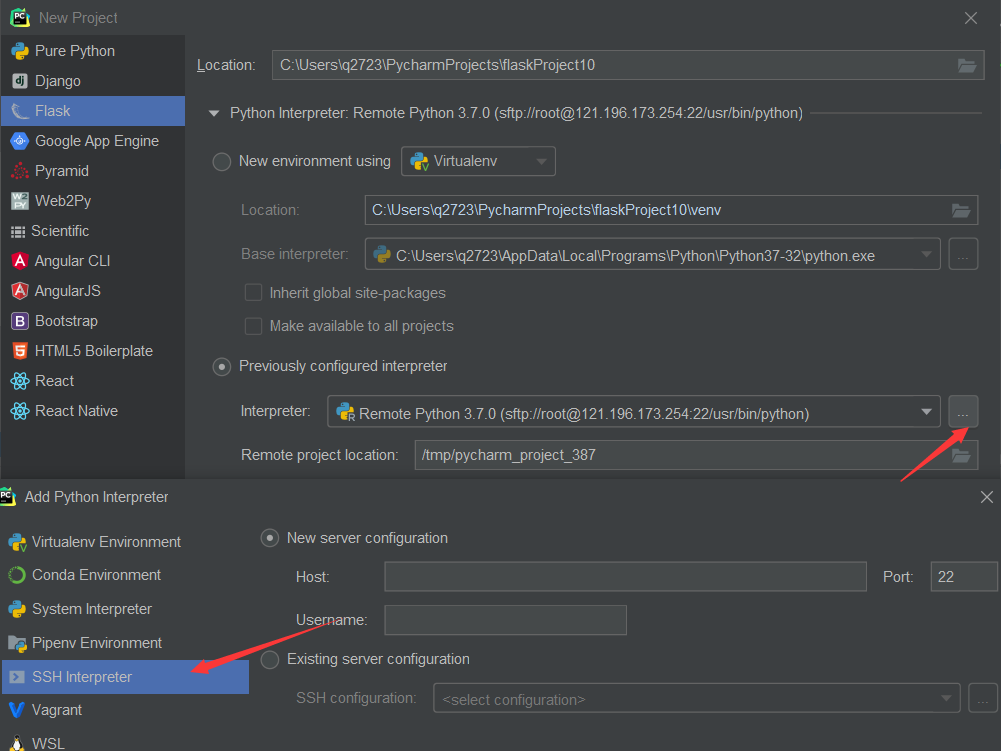Viewport: 1001px width, 751px height.
Task: Click the Host input field
Action: click(625, 577)
